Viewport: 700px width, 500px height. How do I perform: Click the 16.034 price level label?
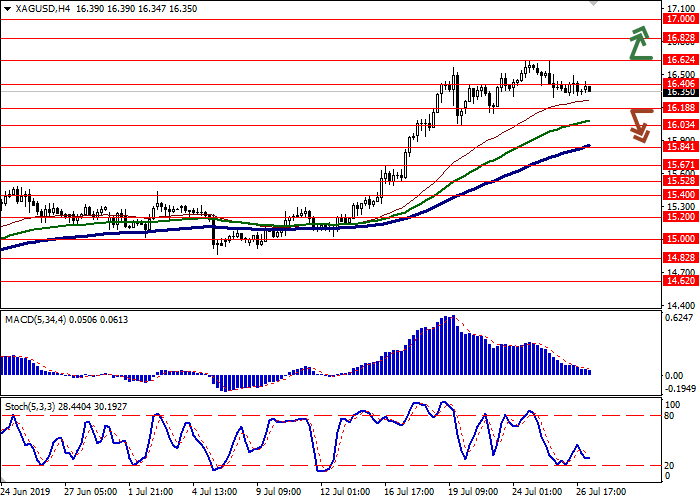[679, 124]
